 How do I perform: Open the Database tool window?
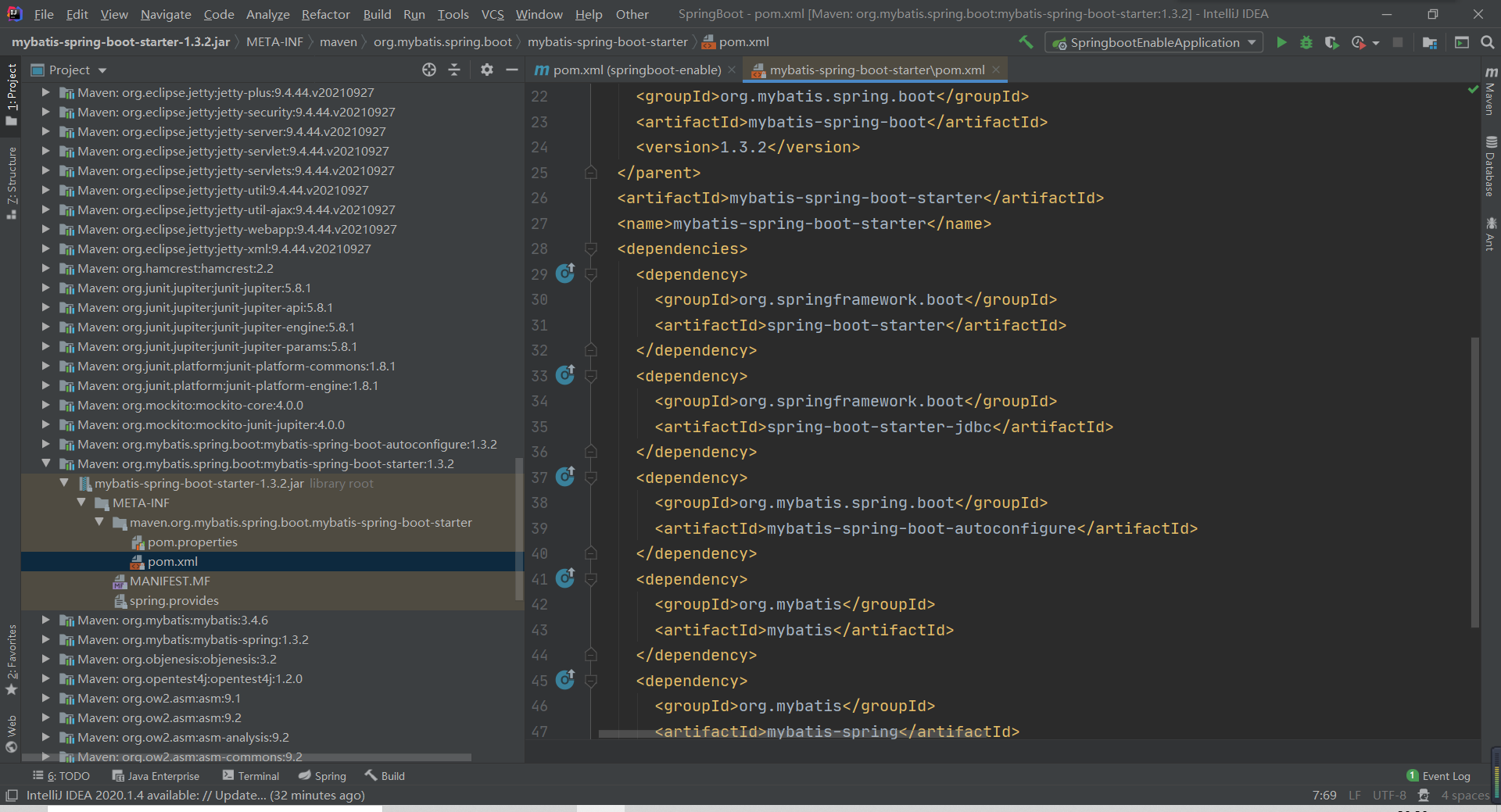[1491, 166]
